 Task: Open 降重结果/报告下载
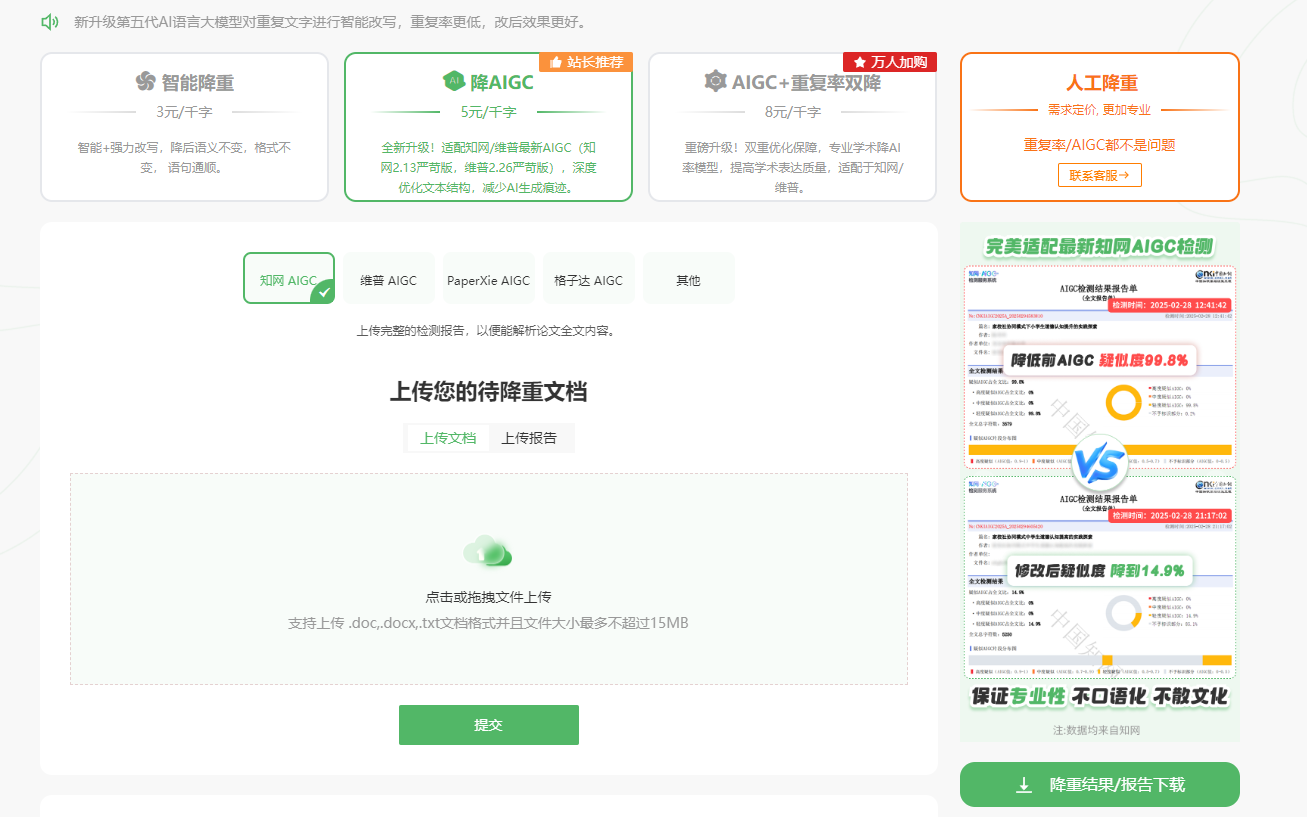1100,785
